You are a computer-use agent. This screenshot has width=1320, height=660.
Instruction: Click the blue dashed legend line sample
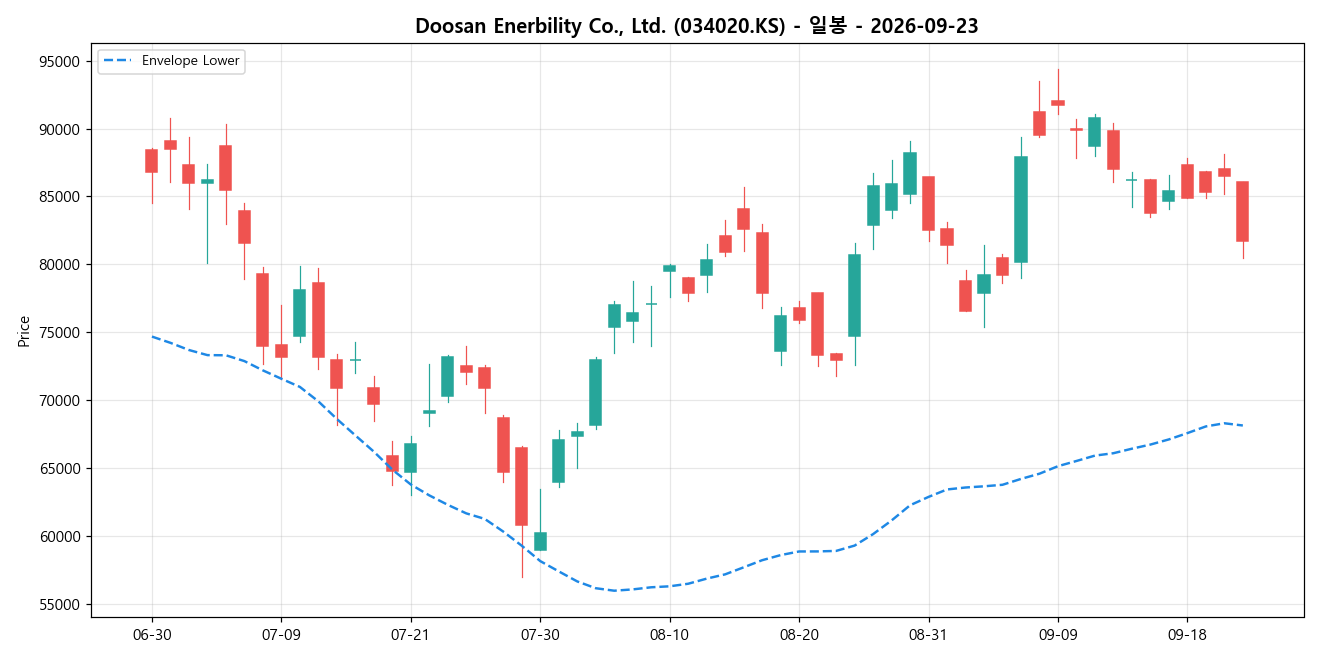[x=118, y=61]
